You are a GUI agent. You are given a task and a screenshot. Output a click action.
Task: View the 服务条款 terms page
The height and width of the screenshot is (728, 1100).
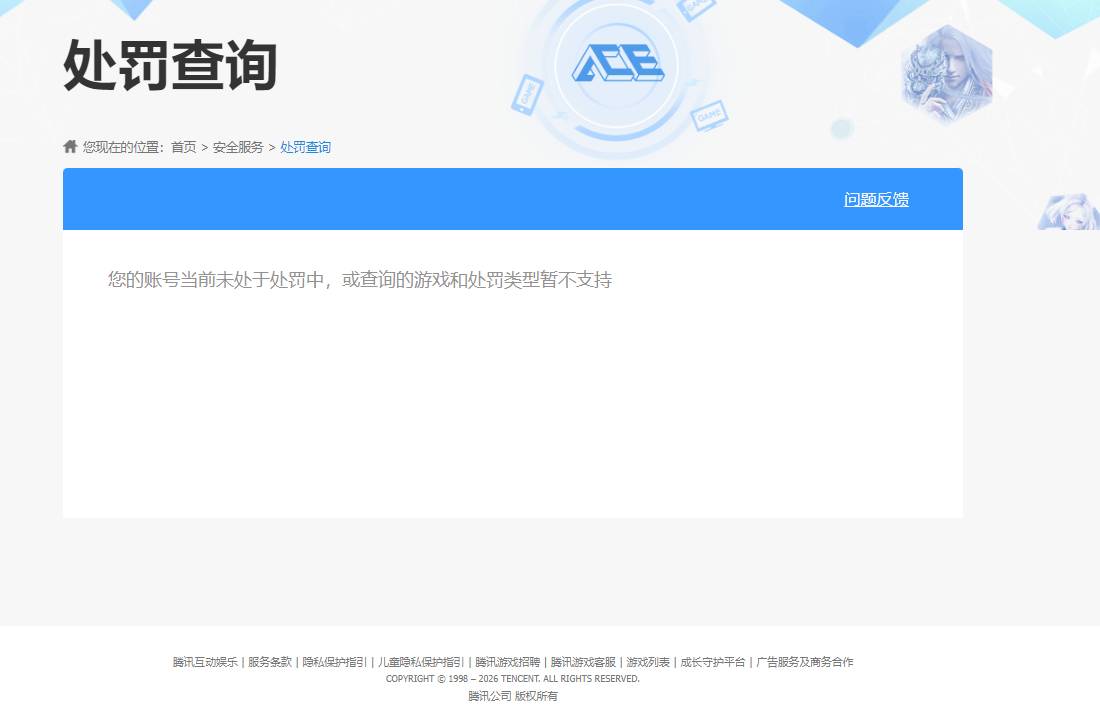point(269,661)
